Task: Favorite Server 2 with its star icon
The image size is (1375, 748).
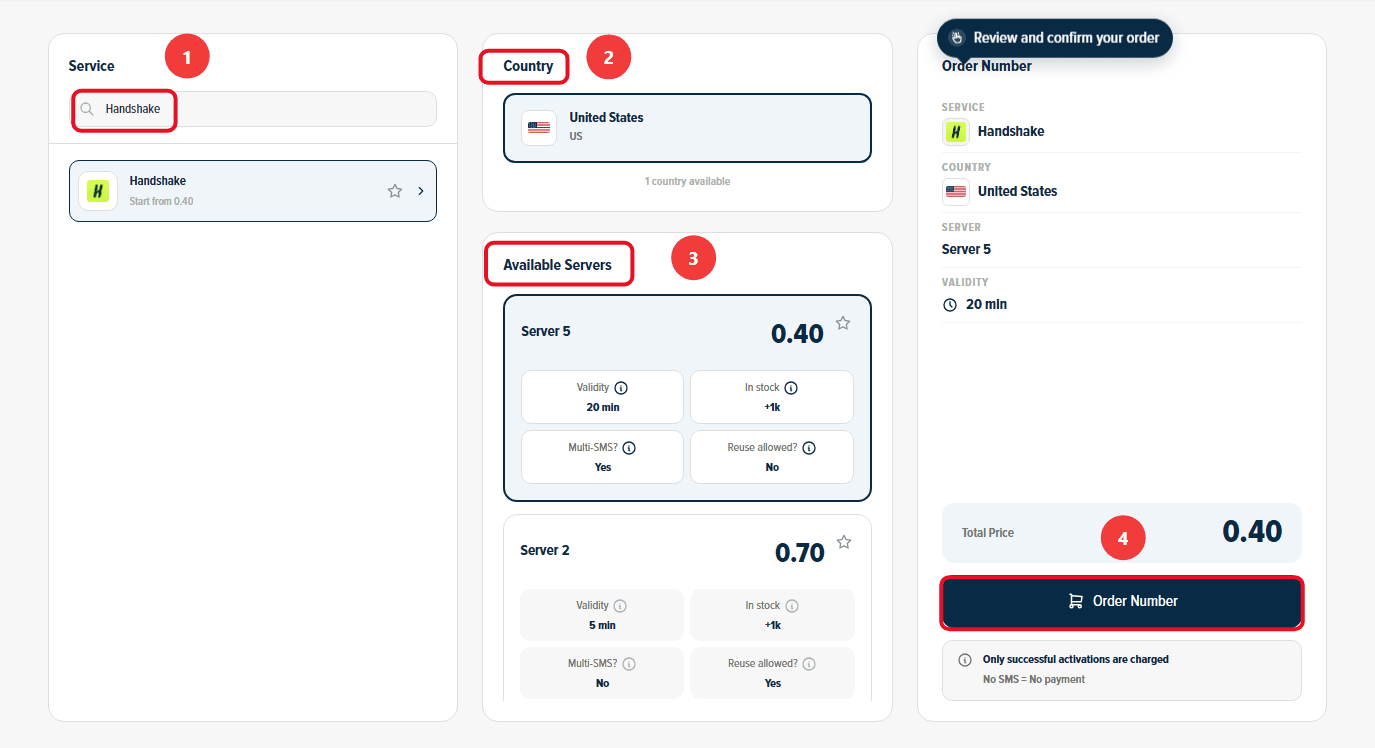Action: pos(844,542)
